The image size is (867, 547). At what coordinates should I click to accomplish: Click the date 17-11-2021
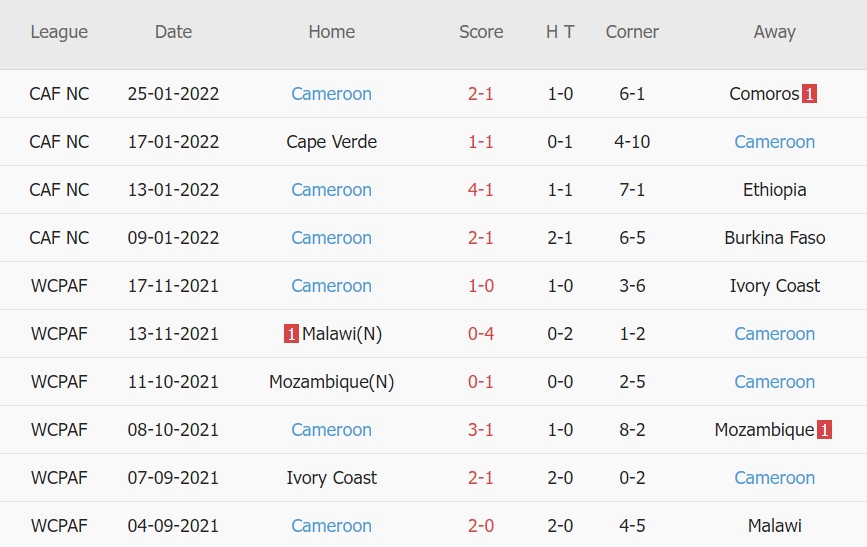coord(173,286)
